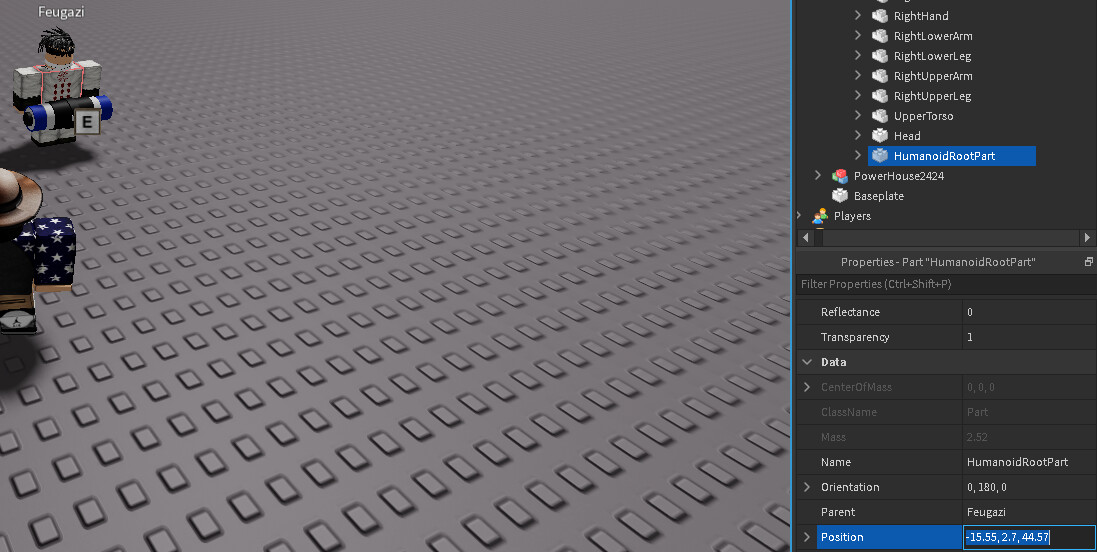Undock the Properties panel
The image size is (1097, 552).
[x=1089, y=262]
